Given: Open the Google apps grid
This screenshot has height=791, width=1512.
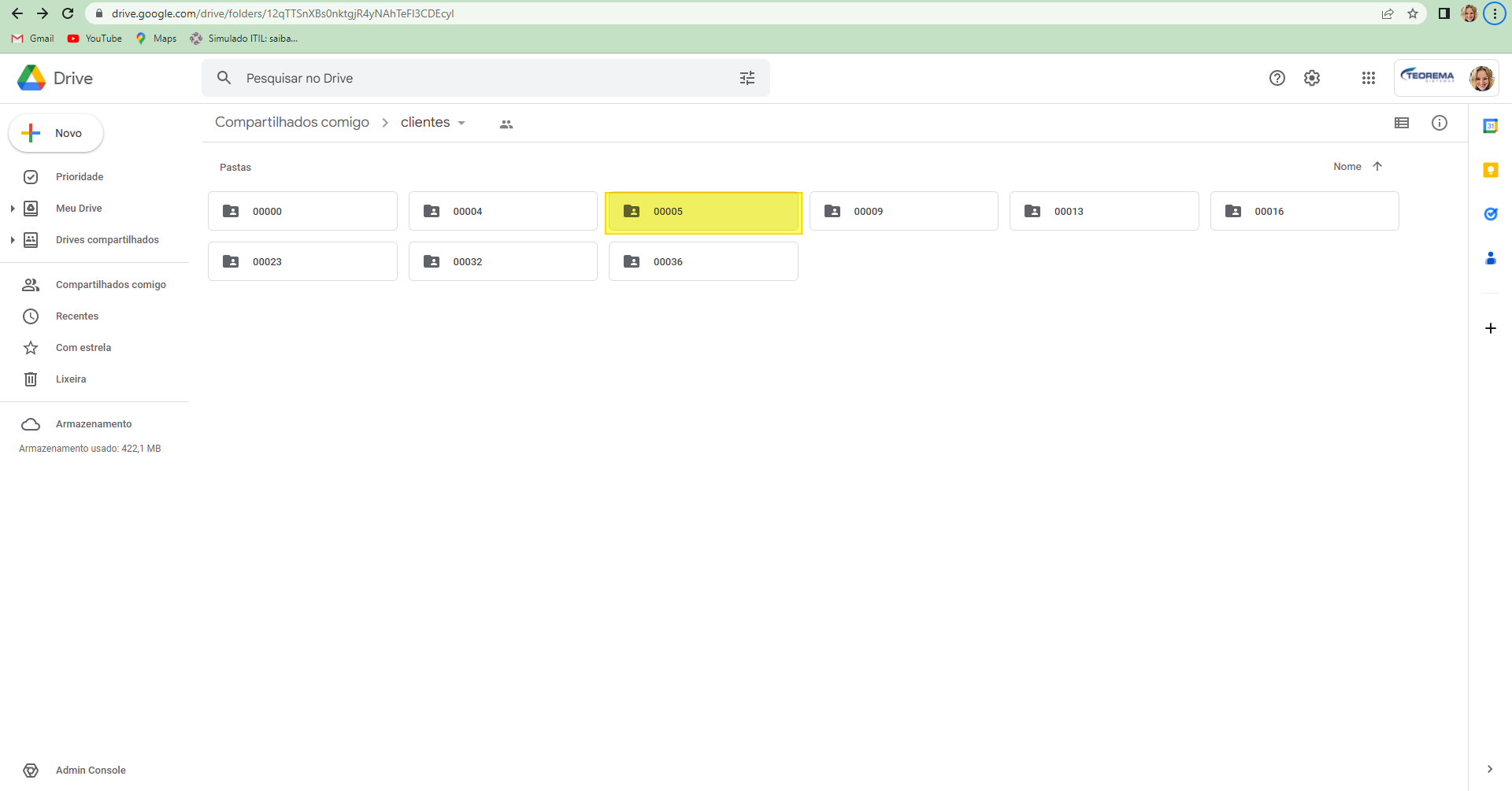Looking at the screenshot, I should 1369,78.
